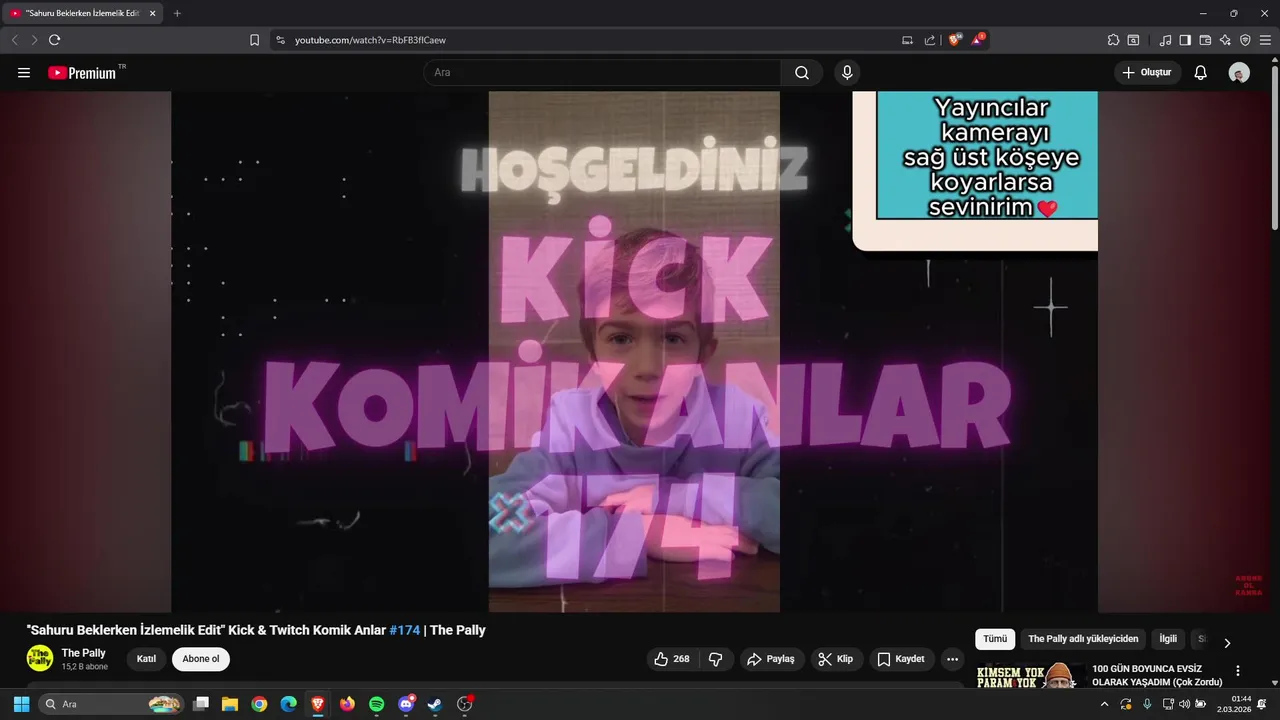Viewport: 1280px width, 720px height.
Task: Open YouTube notifications bell
Action: click(x=1201, y=73)
